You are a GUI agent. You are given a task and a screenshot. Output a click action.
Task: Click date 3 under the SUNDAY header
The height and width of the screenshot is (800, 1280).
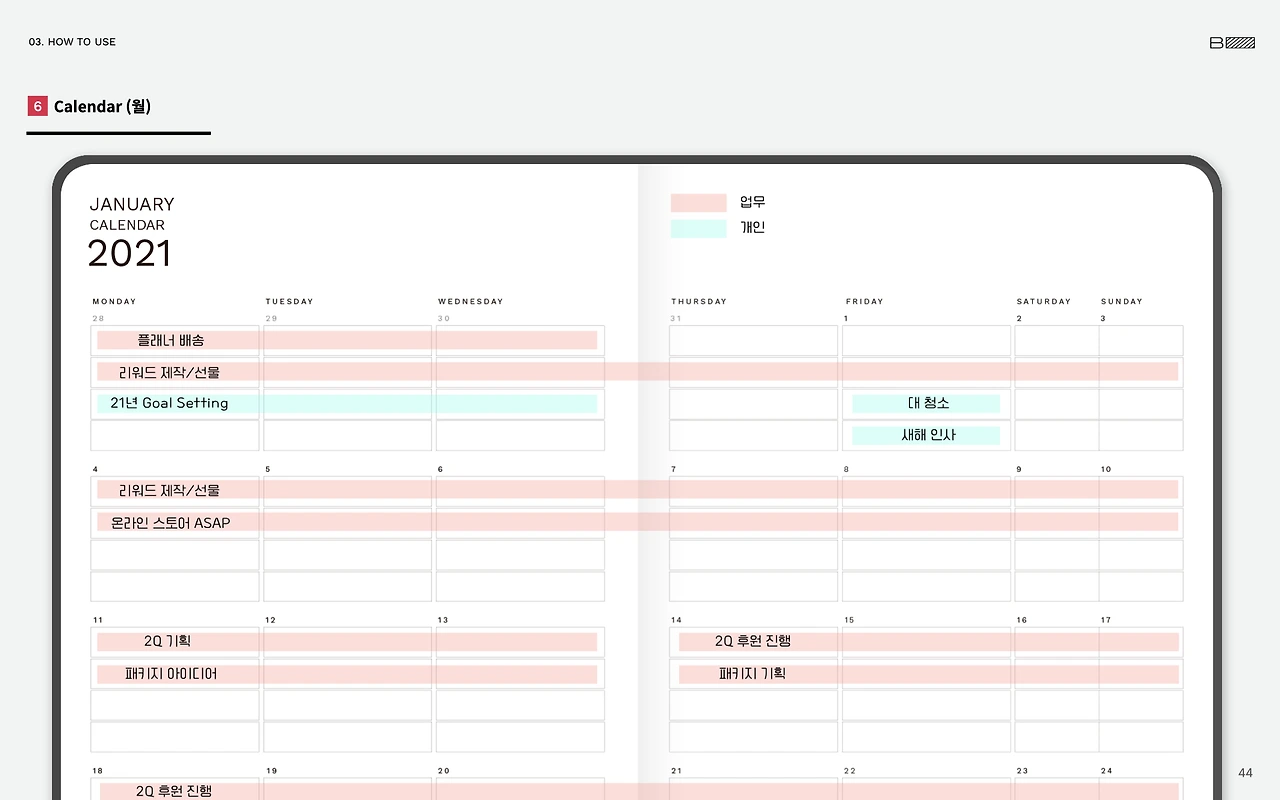[1103, 319]
